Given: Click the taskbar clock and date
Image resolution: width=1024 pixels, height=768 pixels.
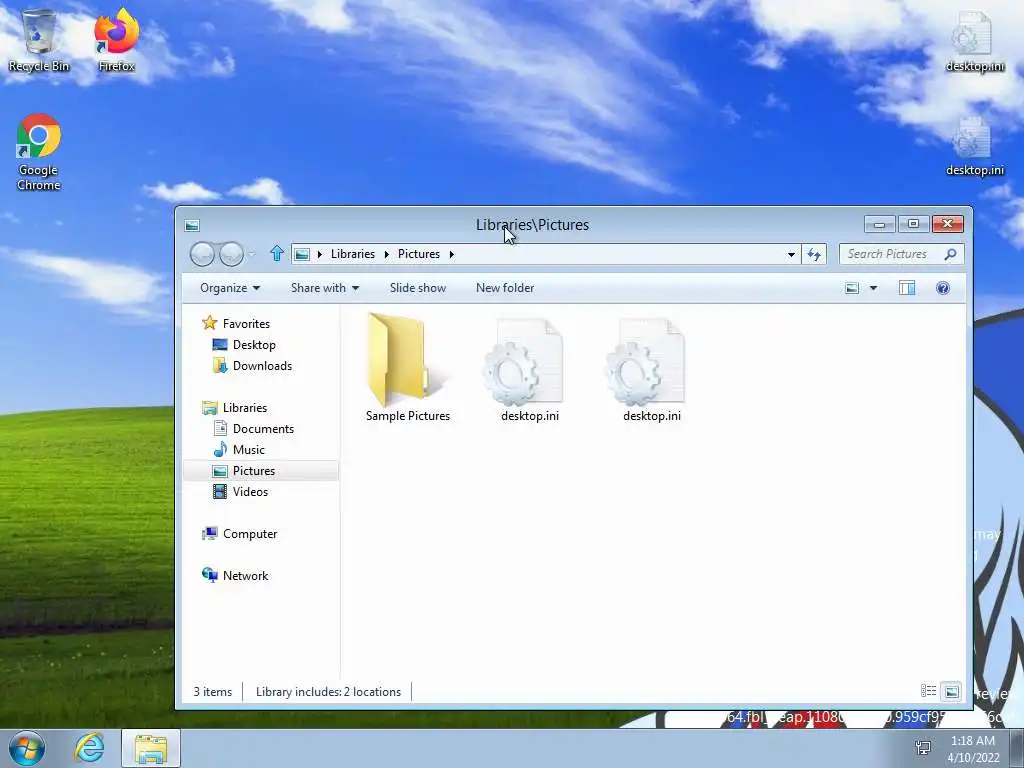Looking at the screenshot, I should [x=972, y=749].
